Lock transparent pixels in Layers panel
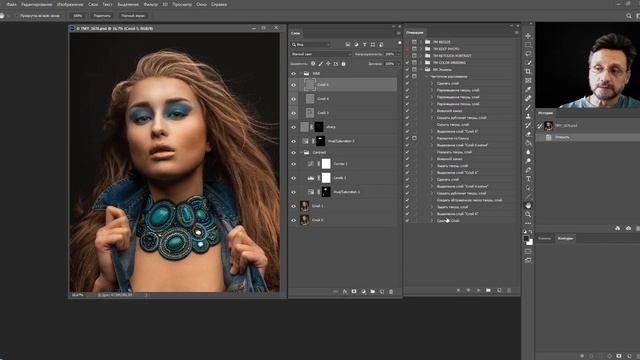The image size is (640, 360). 313,64
